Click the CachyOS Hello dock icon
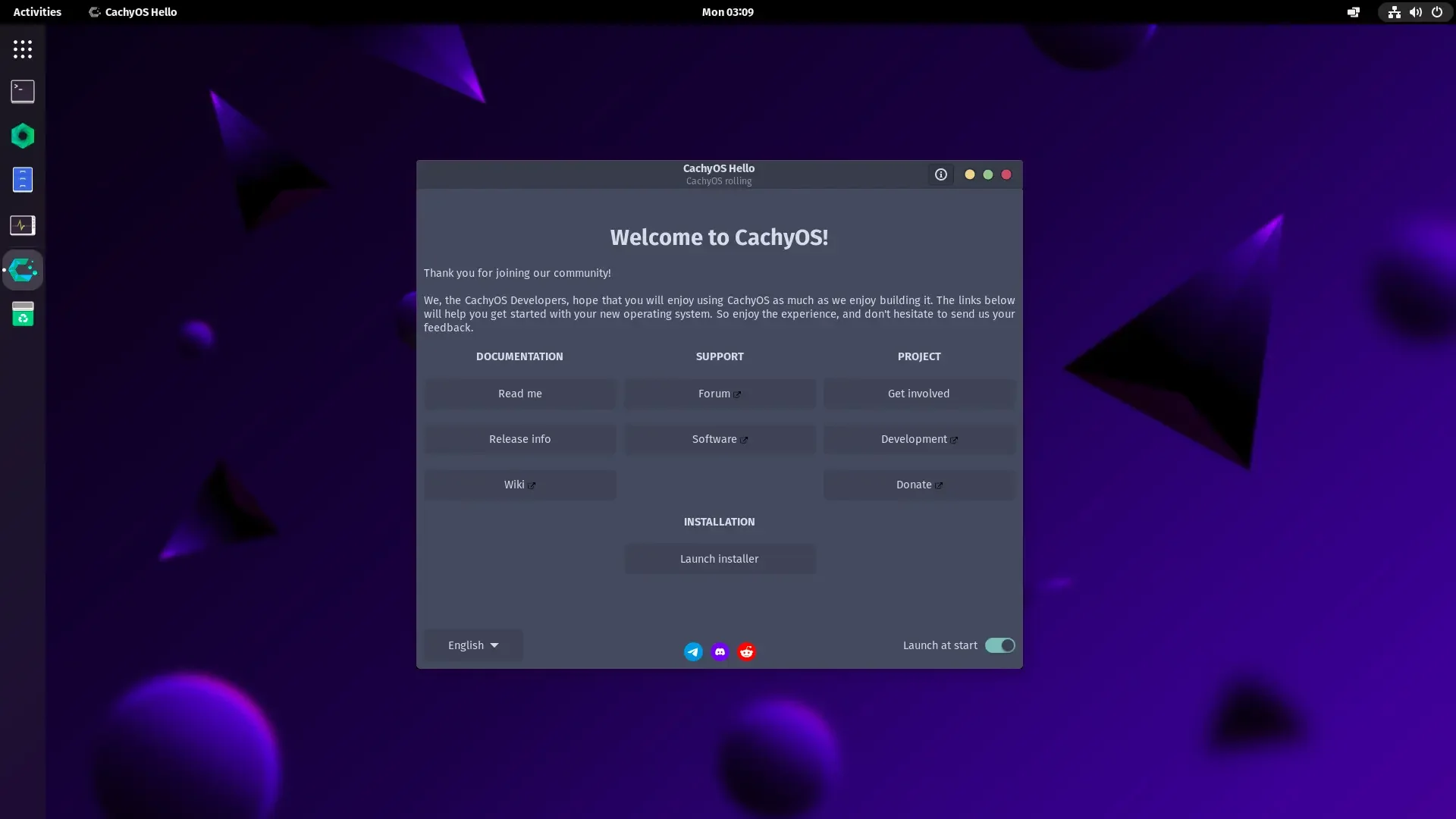Screen dimensions: 1456x819 click(23, 270)
